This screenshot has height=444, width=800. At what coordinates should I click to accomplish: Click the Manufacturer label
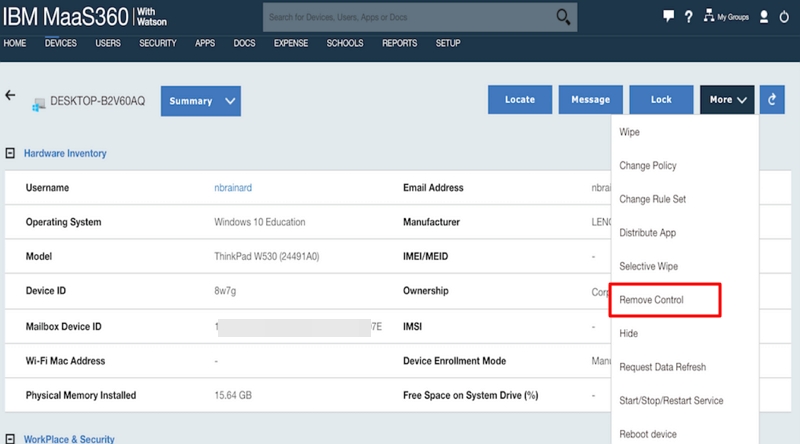pos(431,222)
